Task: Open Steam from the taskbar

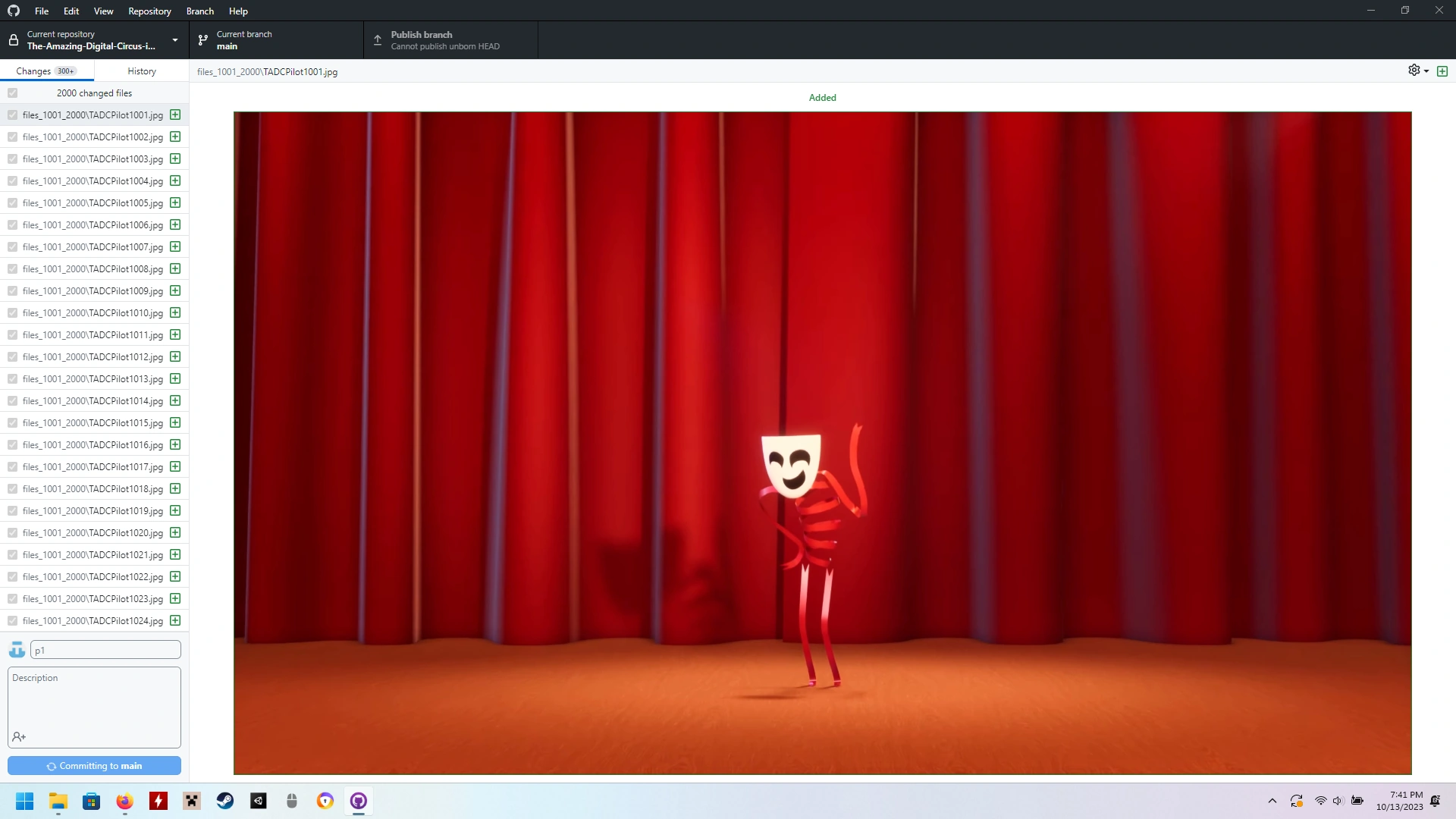Action: [x=225, y=801]
